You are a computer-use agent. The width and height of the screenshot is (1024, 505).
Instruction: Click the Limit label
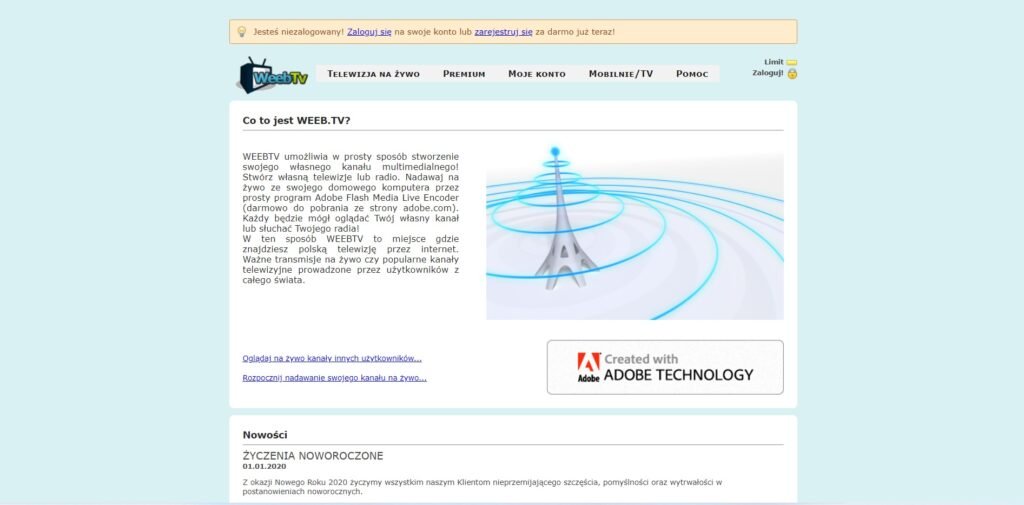(x=774, y=62)
